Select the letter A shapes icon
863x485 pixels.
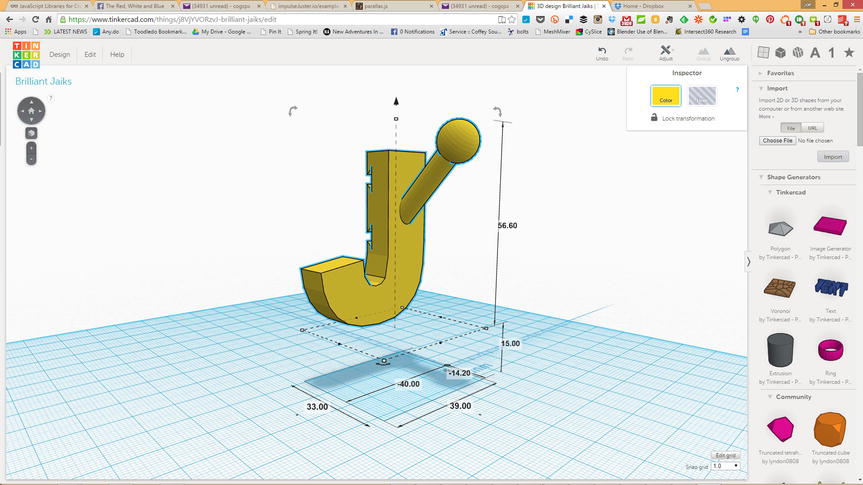click(815, 53)
